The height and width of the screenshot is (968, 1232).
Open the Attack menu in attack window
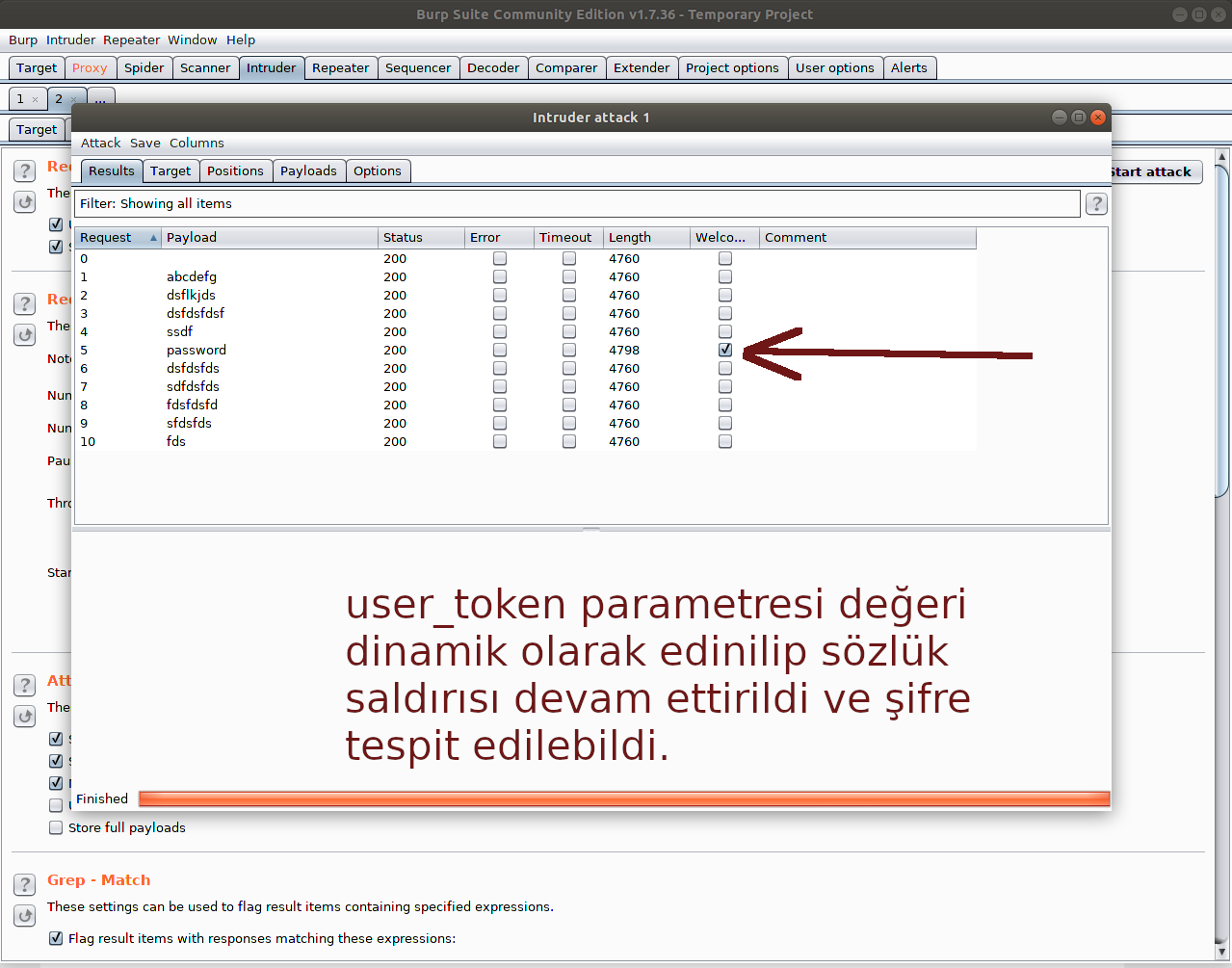[101, 143]
